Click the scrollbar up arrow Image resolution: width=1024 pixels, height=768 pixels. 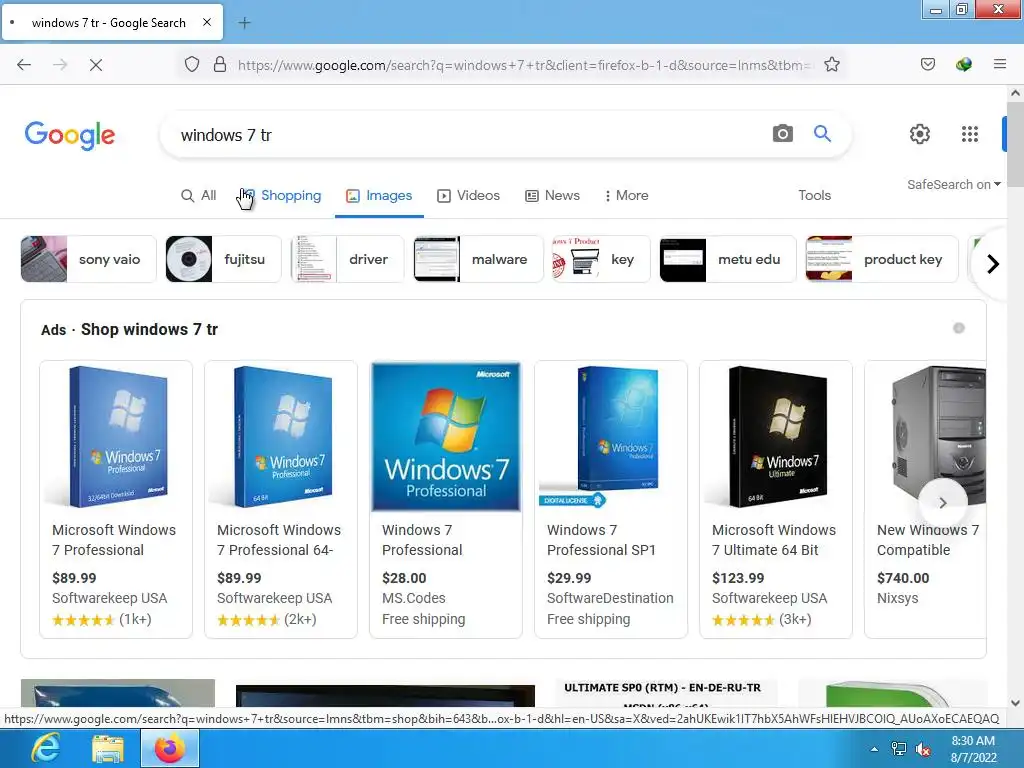pos(1015,93)
